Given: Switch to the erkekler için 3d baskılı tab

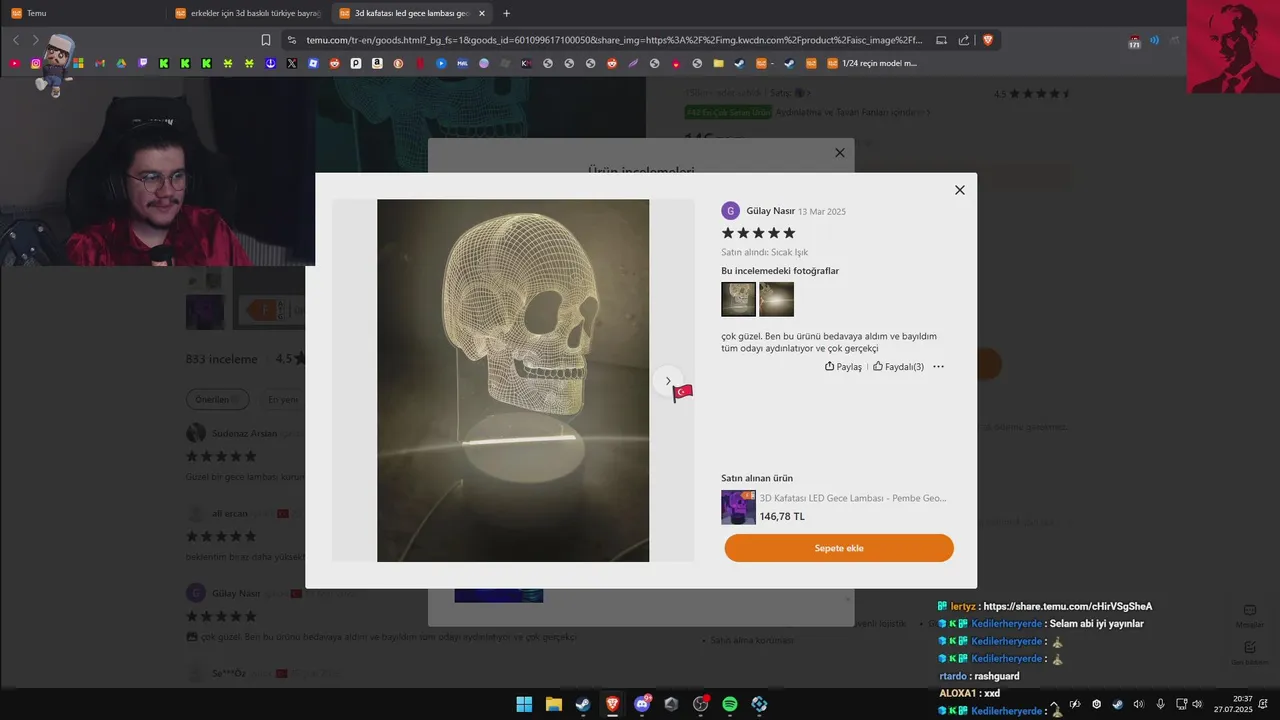Looking at the screenshot, I should click(x=248, y=13).
